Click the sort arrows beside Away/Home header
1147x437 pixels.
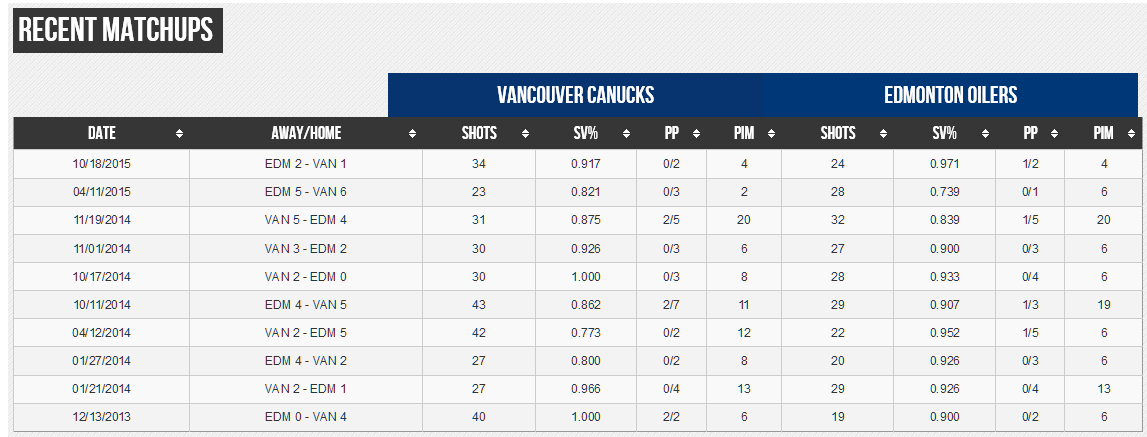click(x=412, y=133)
